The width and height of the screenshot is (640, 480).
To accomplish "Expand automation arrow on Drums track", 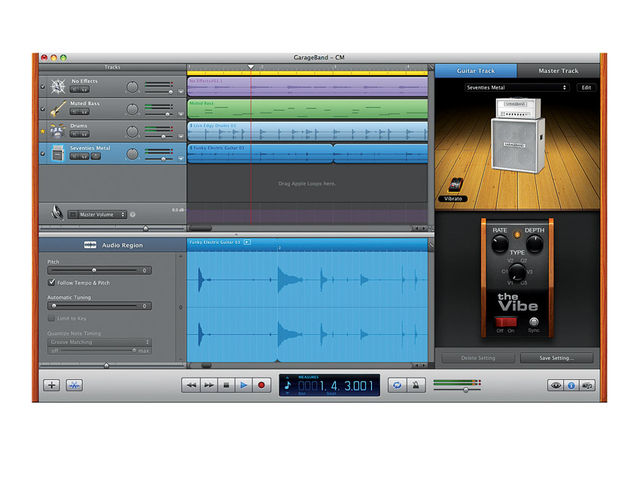I will click(x=181, y=136).
